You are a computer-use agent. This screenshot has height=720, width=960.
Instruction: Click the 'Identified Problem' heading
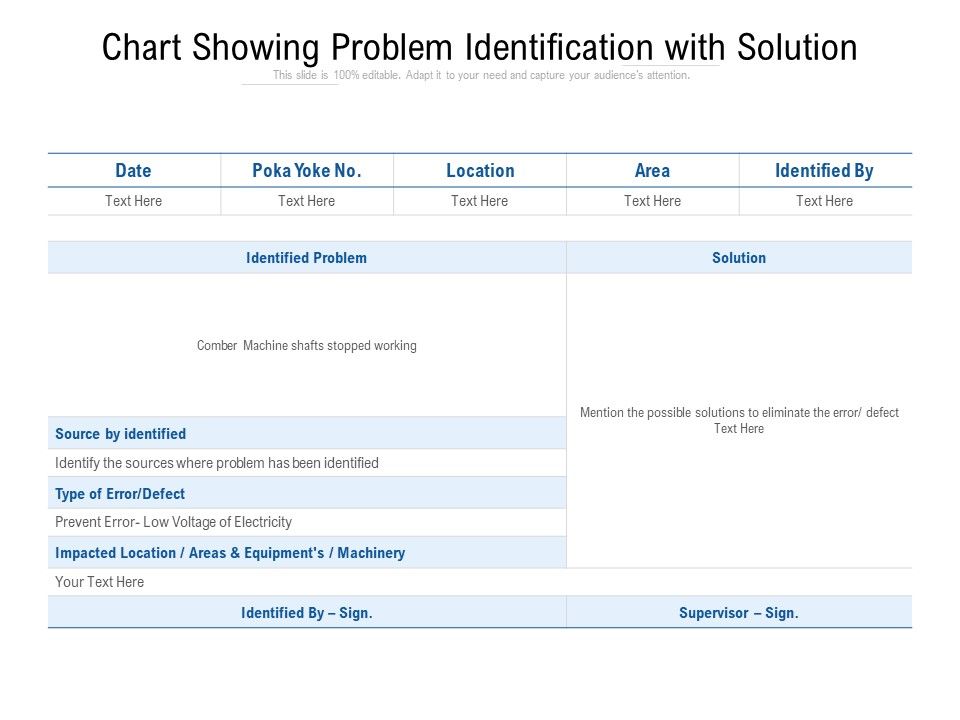point(307,258)
